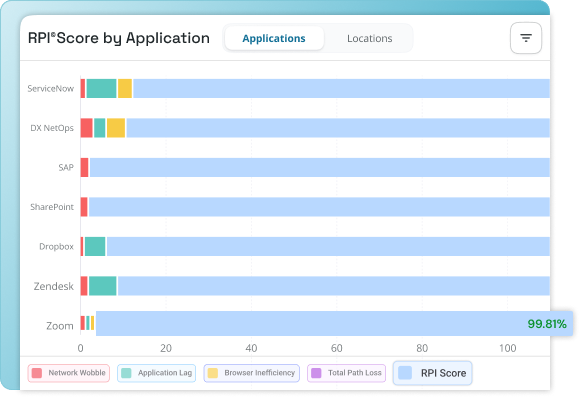Click the 100 axis tick label
The height and width of the screenshot is (397, 580).
507,348
